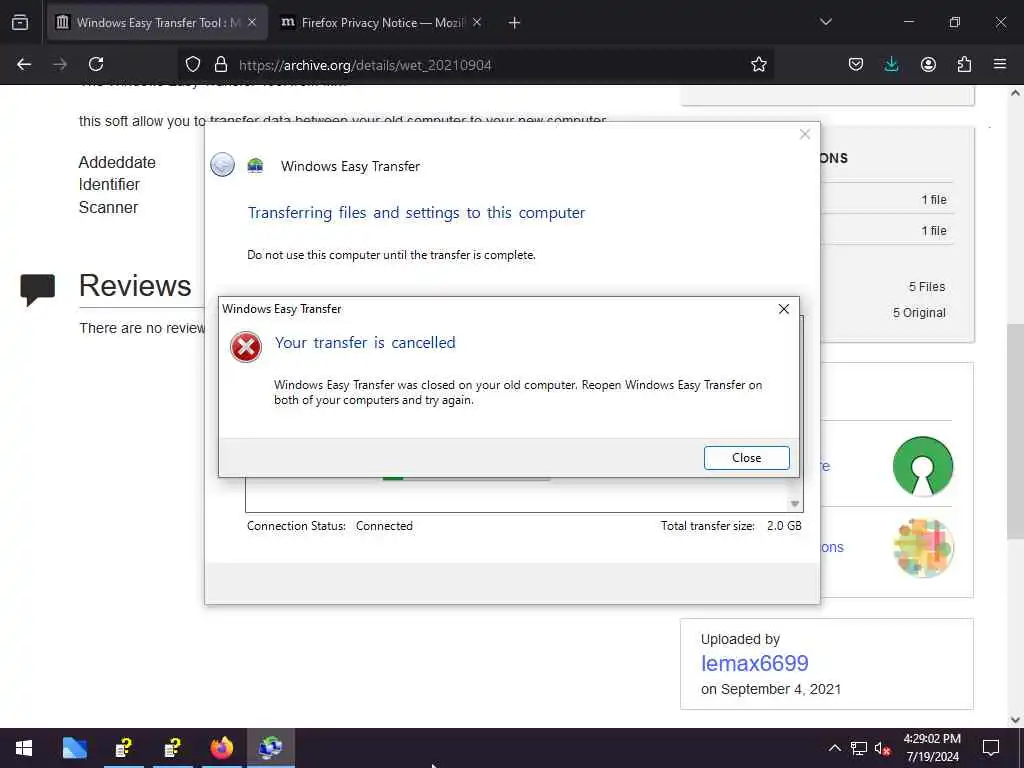Open Firefox View icon in tab bar
The height and width of the screenshot is (768, 1024).
[20, 22]
